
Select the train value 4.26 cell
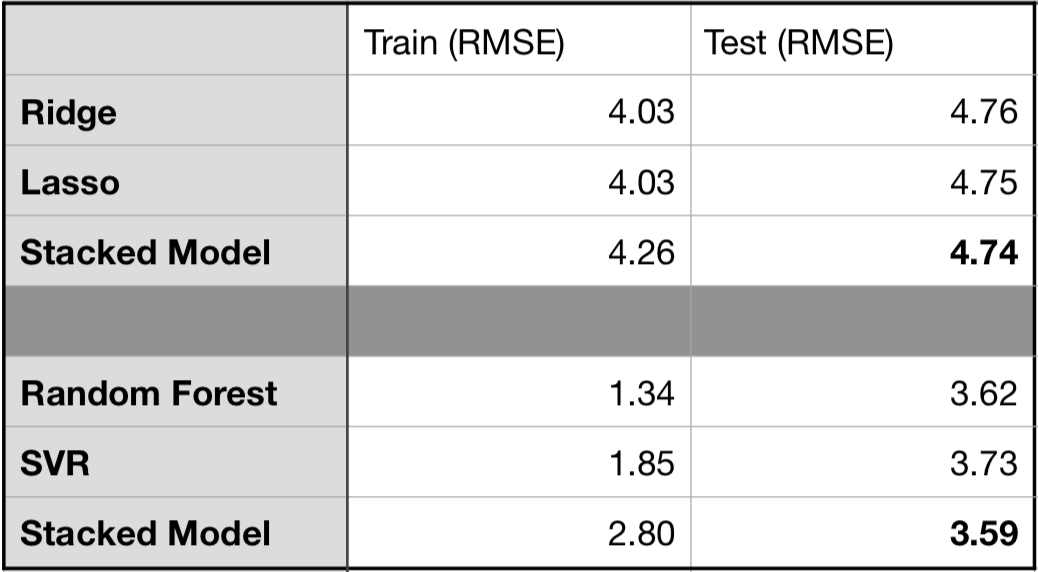click(x=641, y=252)
